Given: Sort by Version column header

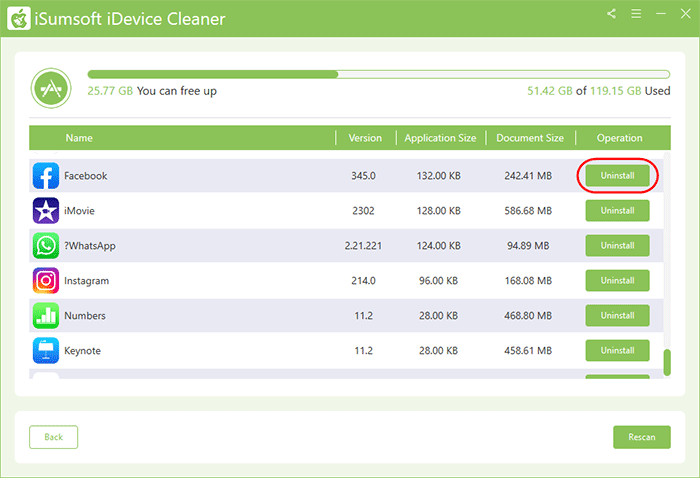Looking at the screenshot, I should (365, 138).
